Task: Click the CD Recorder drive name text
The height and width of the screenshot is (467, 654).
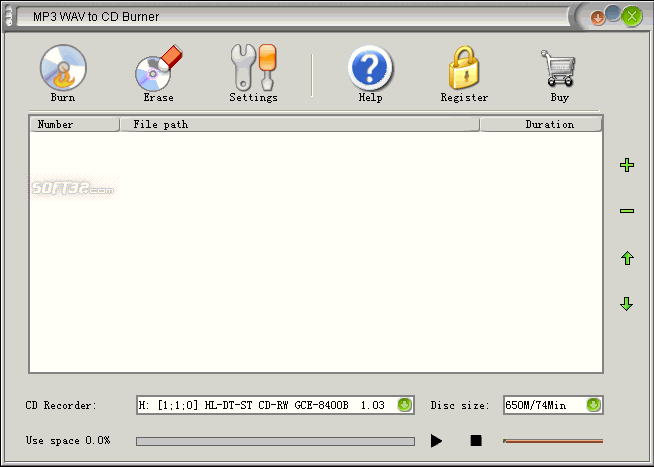Action: pyautogui.click(x=262, y=405)
